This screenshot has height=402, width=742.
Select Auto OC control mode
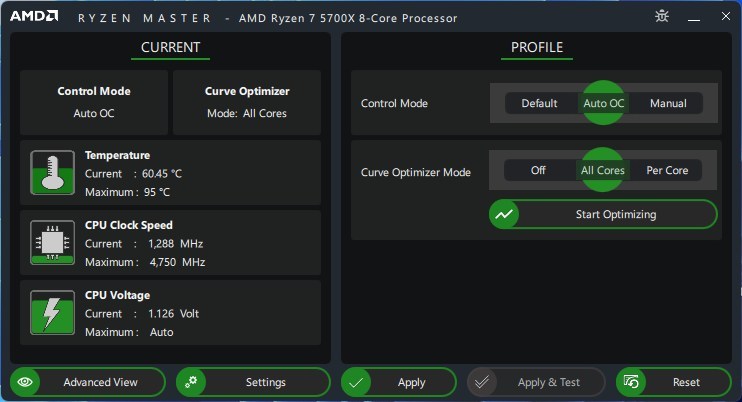pos(603,103)
